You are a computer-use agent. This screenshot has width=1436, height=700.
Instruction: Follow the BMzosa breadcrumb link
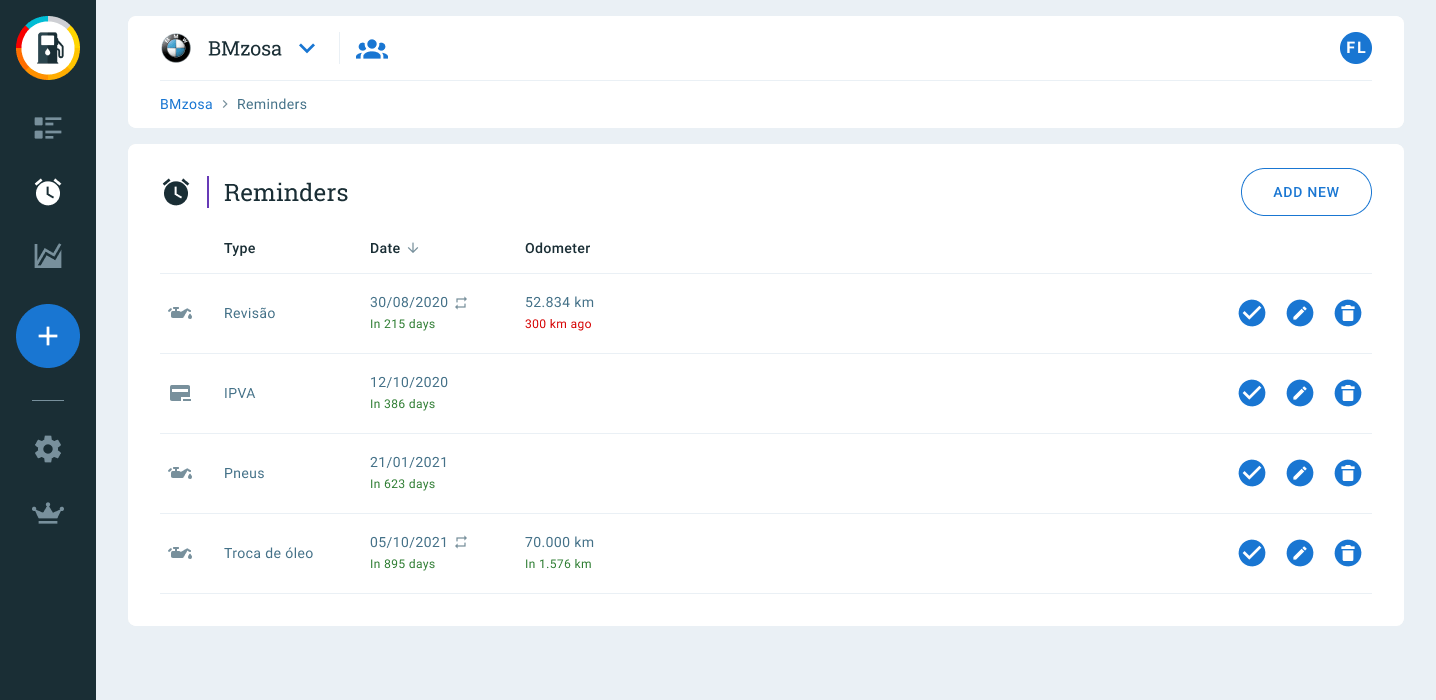pos(186,104)
